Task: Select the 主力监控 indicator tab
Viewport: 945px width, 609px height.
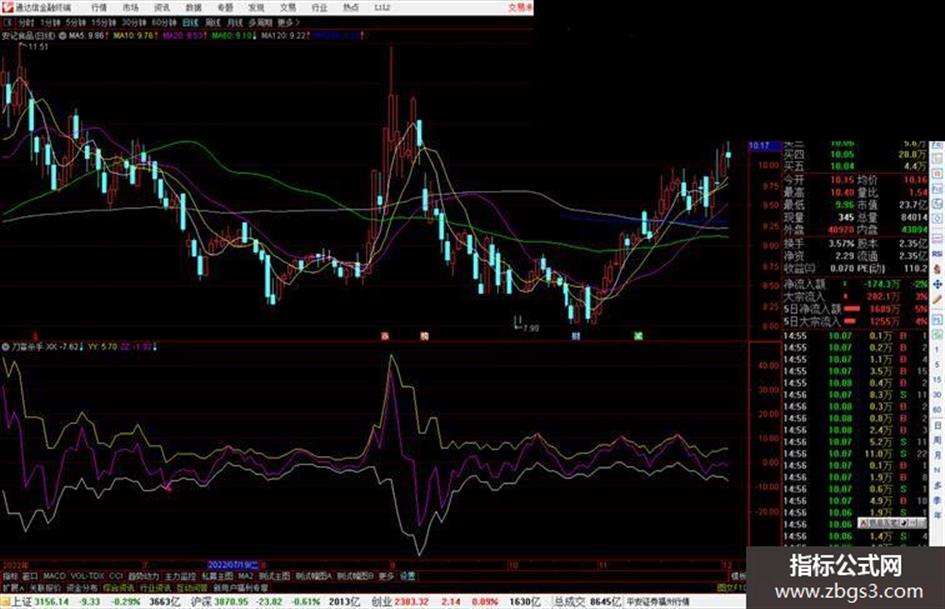Action: coord(180,576)
